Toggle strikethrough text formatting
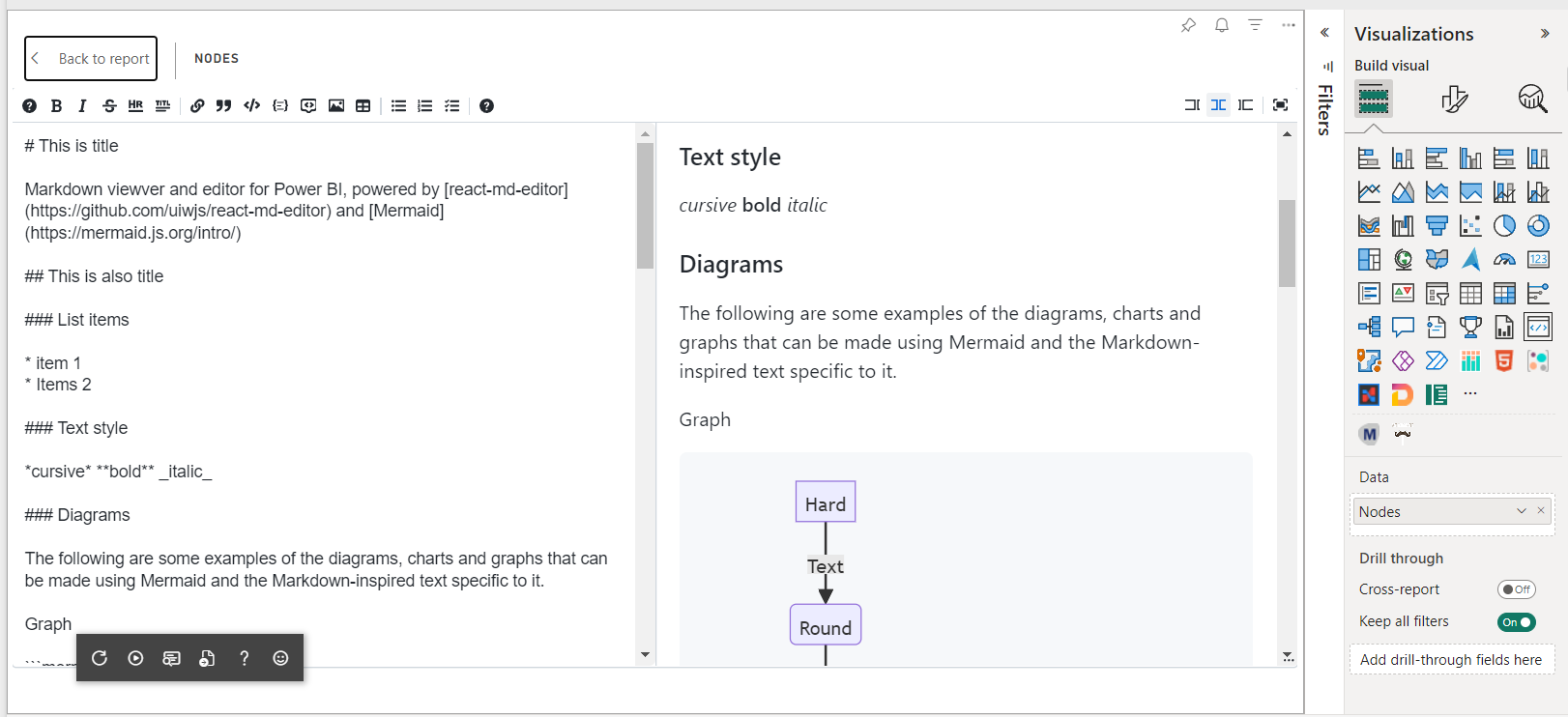This screenshot has width=1568, height=717. (x=109, y=106)
